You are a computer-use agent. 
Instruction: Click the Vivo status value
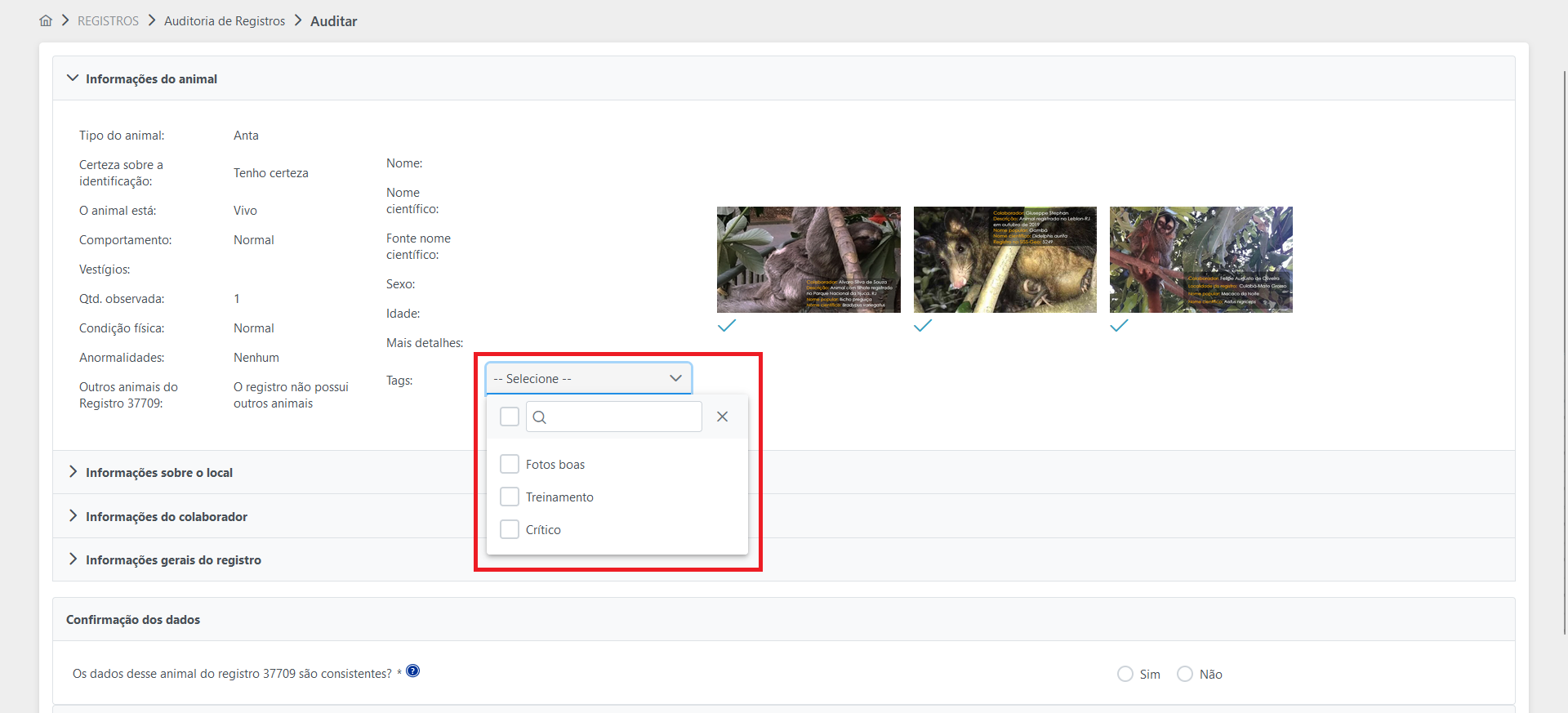(x=245, y=211)
